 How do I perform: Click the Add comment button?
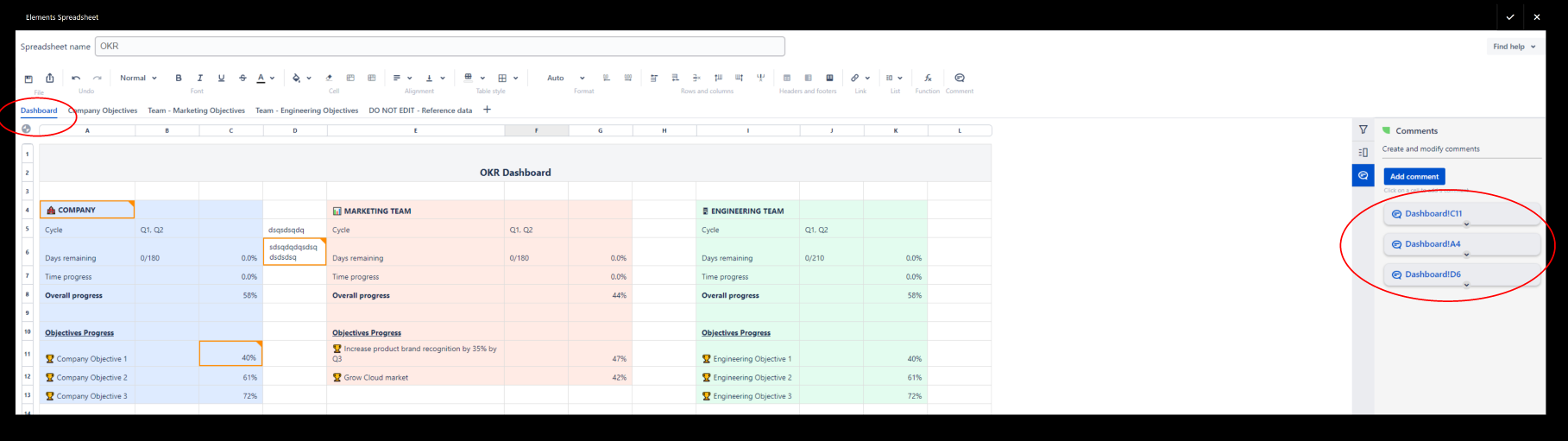coord(1414,176)
